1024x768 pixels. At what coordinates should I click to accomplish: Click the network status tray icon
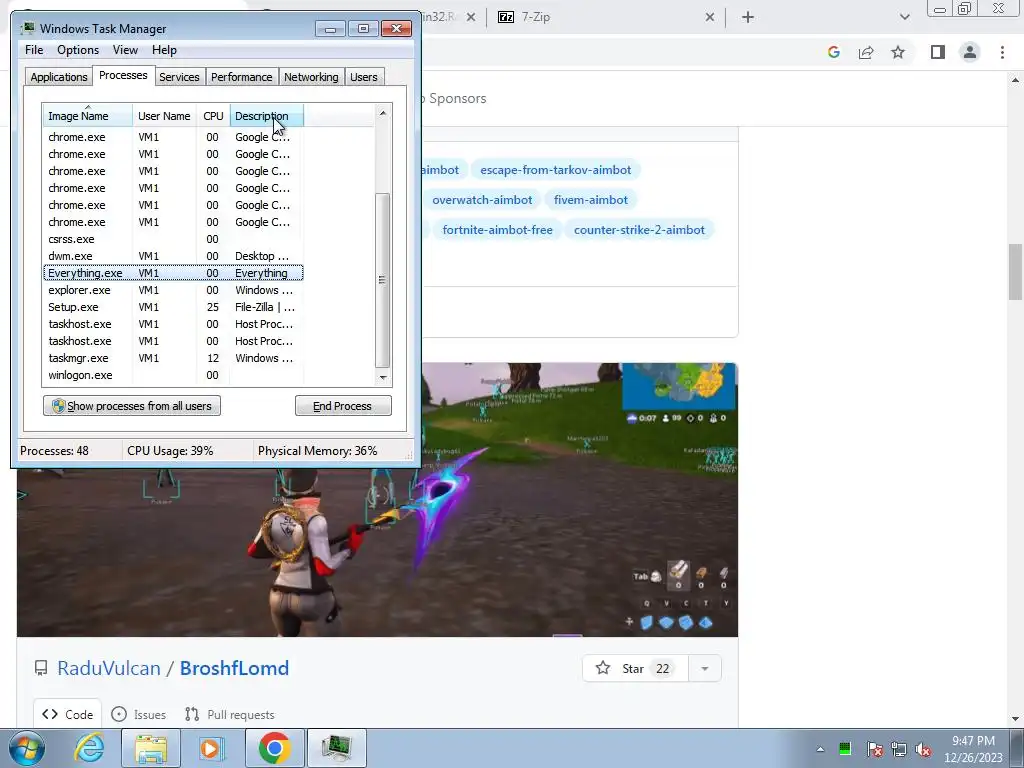[x=899, y=749]
